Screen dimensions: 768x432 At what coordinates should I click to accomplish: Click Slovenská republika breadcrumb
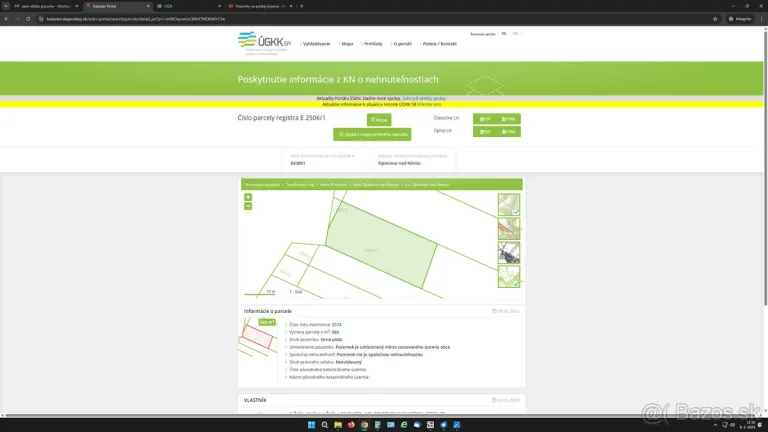pos(262,185)
